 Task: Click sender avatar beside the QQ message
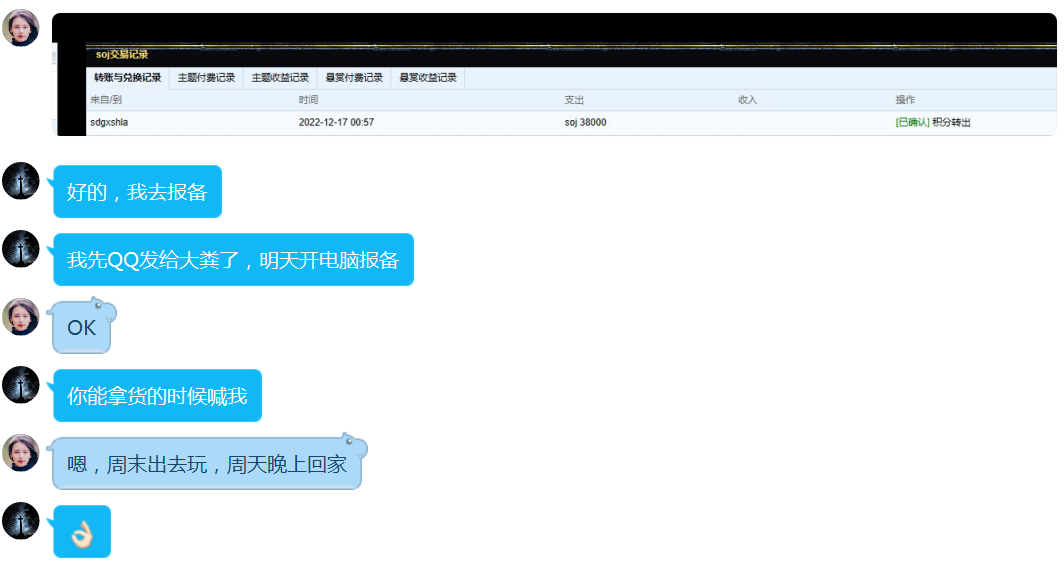(21, 249)
